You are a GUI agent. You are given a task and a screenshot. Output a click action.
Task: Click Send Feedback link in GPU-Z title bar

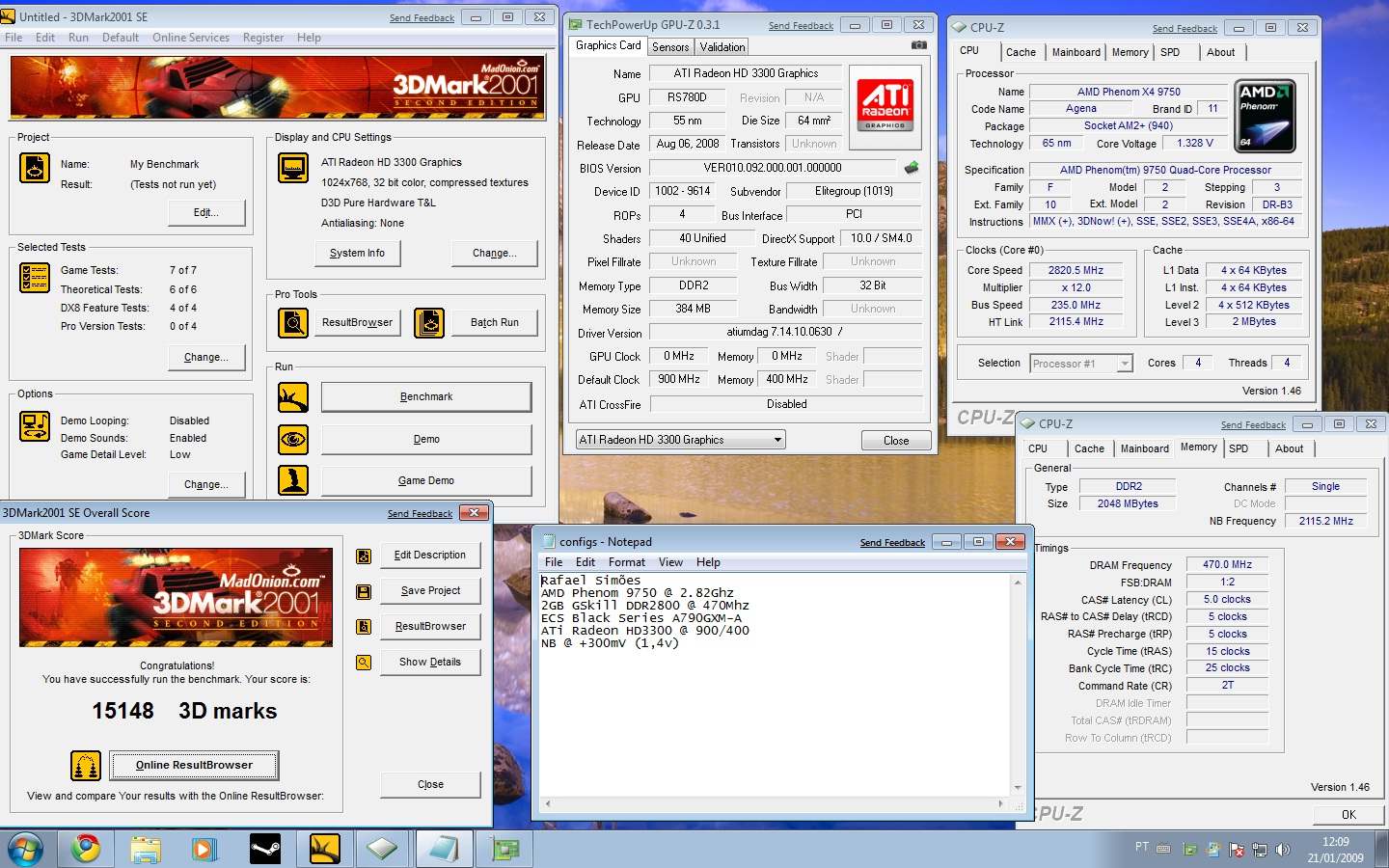[801, 26]
